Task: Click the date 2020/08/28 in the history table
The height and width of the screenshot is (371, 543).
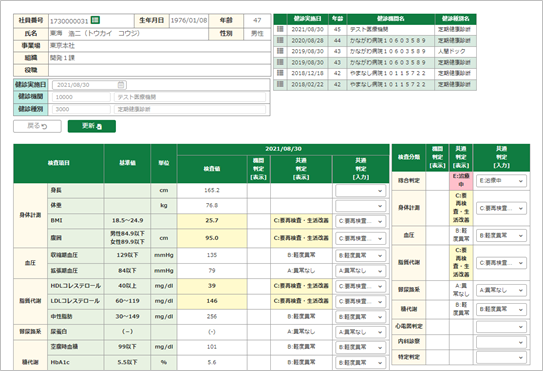Action: pos(308,41)
